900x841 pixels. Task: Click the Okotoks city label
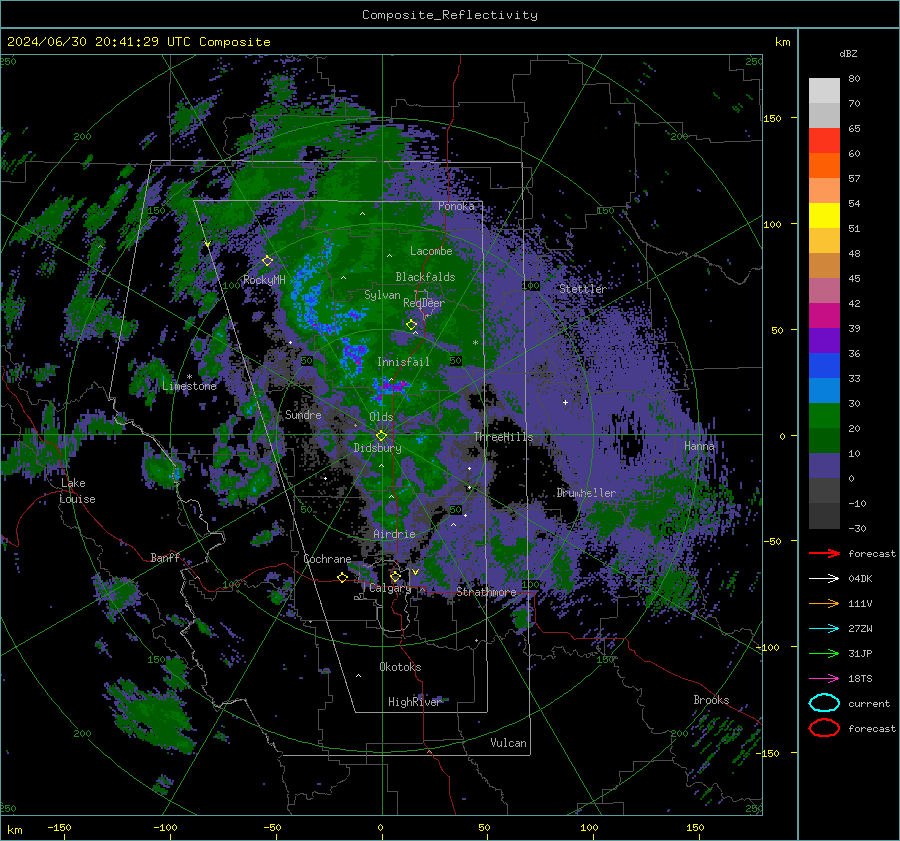(400, 667)
